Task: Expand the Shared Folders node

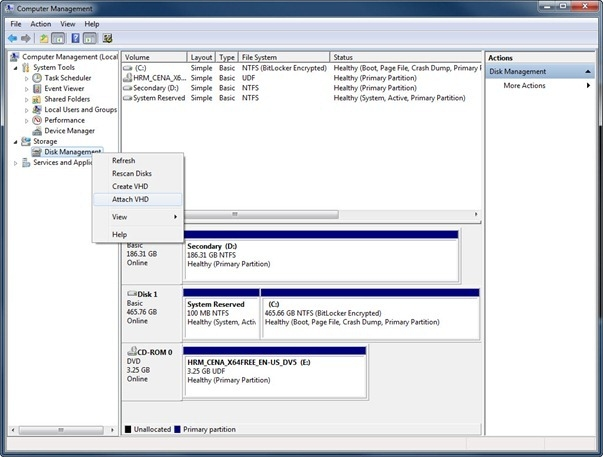Action: (x=27, y=100)
